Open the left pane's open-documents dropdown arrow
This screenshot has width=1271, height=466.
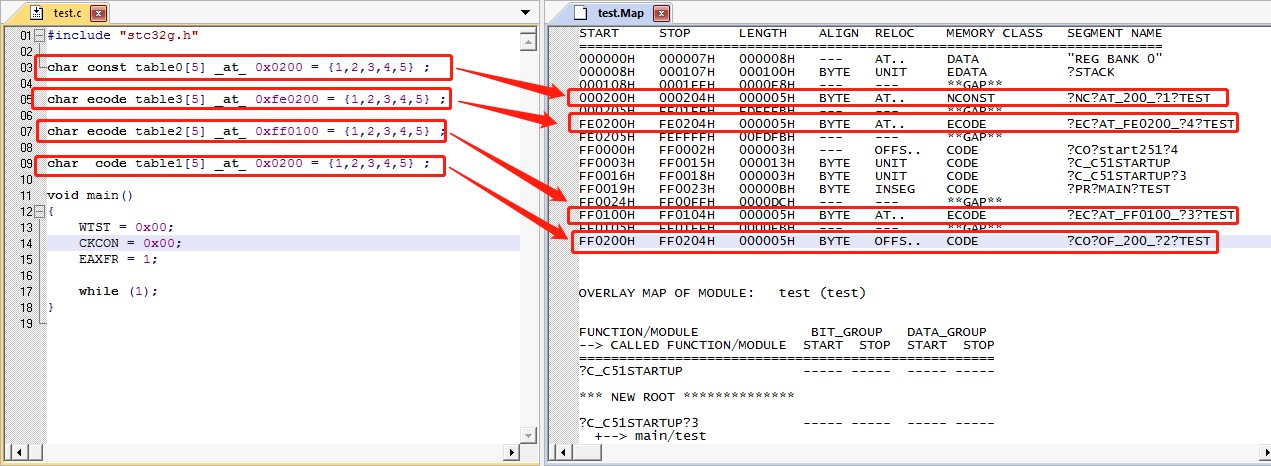[526, 13]
